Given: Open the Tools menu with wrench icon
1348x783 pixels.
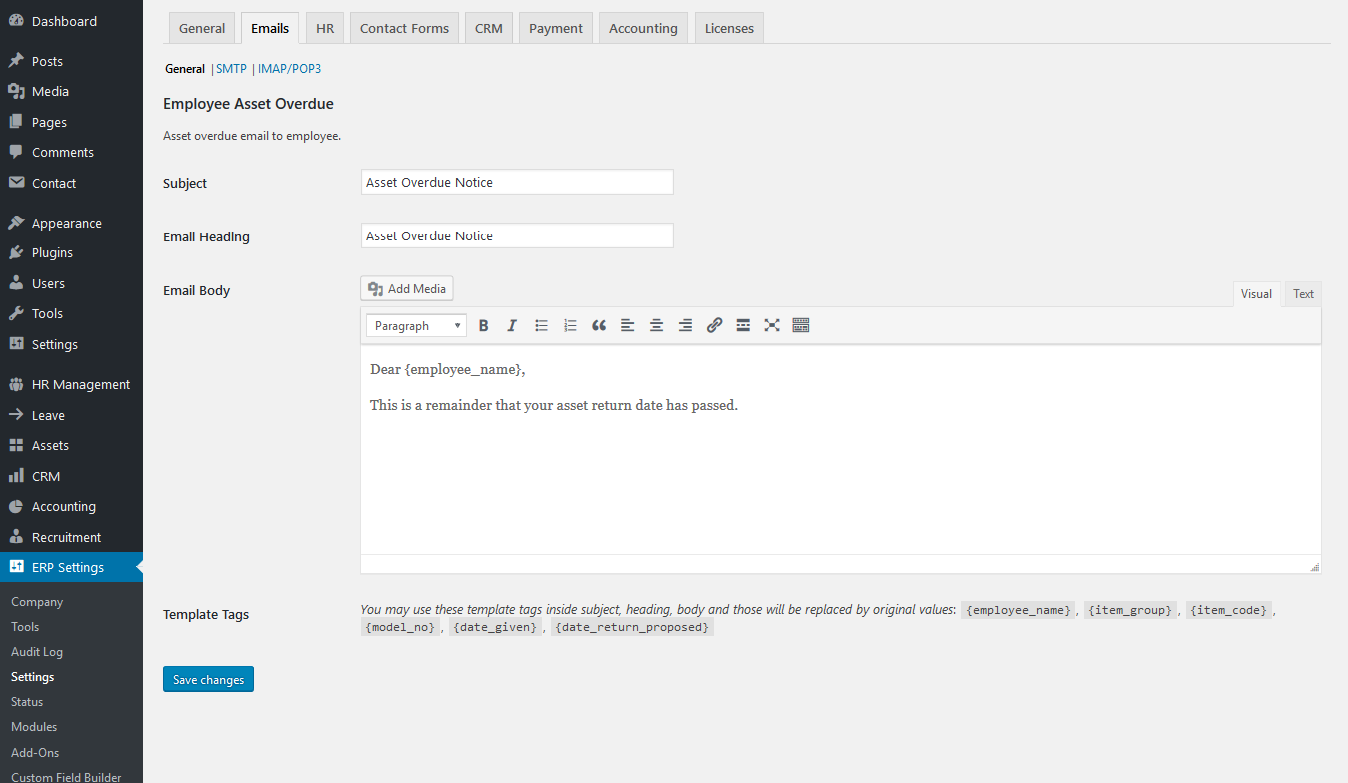Looking at the screenshot, I should [71, 313].
